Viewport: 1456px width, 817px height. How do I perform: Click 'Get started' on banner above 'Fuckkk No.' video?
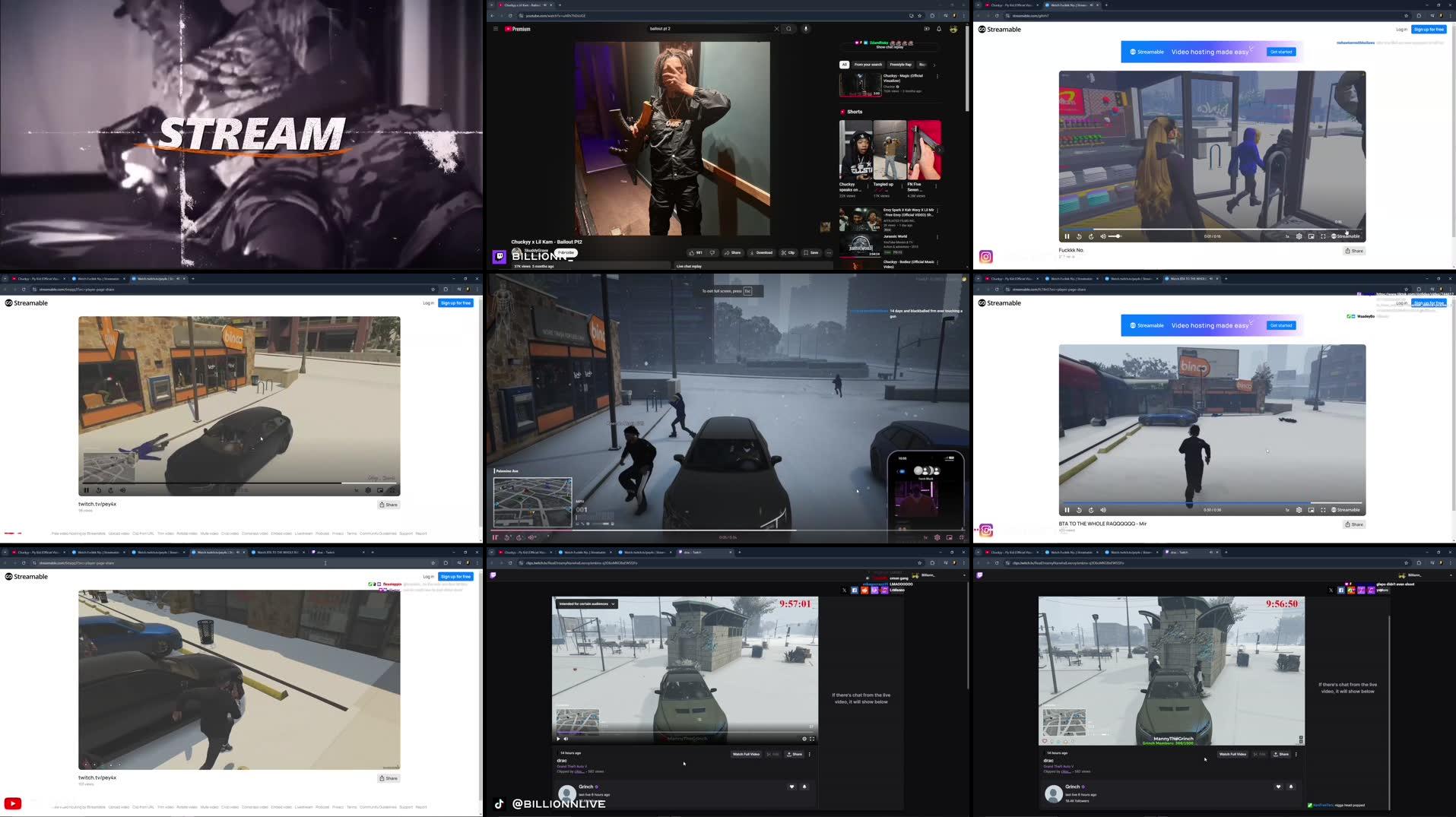pos(1281,52)
